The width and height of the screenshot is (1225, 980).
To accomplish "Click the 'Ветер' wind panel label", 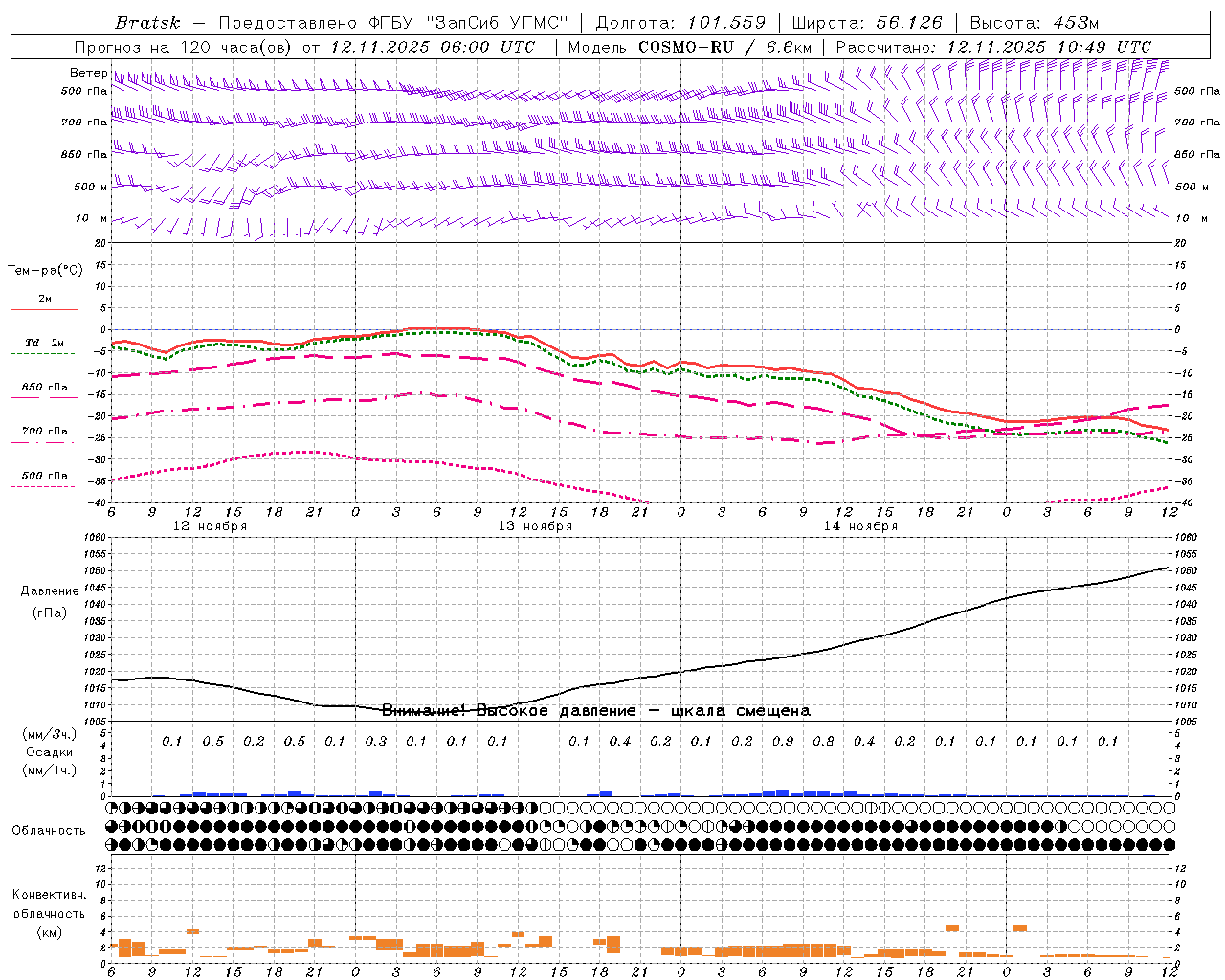I will coord(88,73).
